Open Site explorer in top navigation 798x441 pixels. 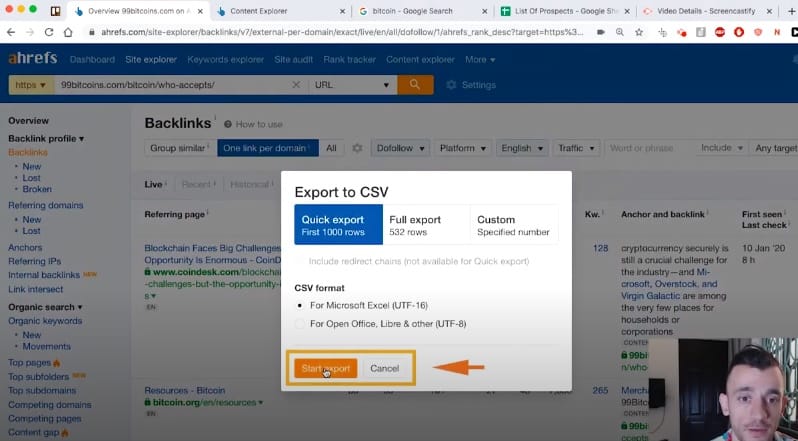coord(151,60)
